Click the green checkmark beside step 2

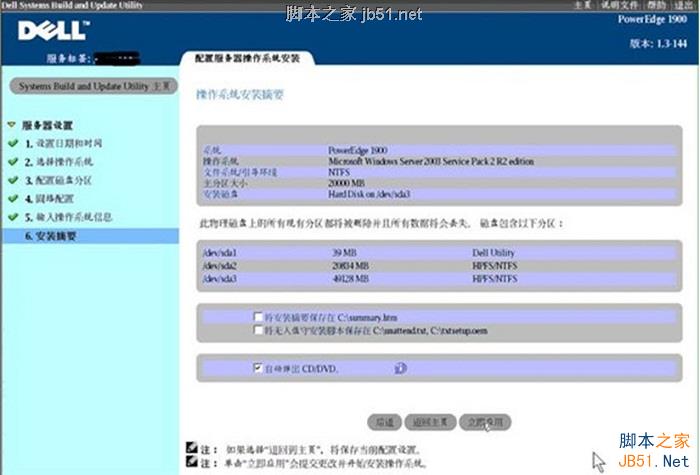(x=13, y=162)
